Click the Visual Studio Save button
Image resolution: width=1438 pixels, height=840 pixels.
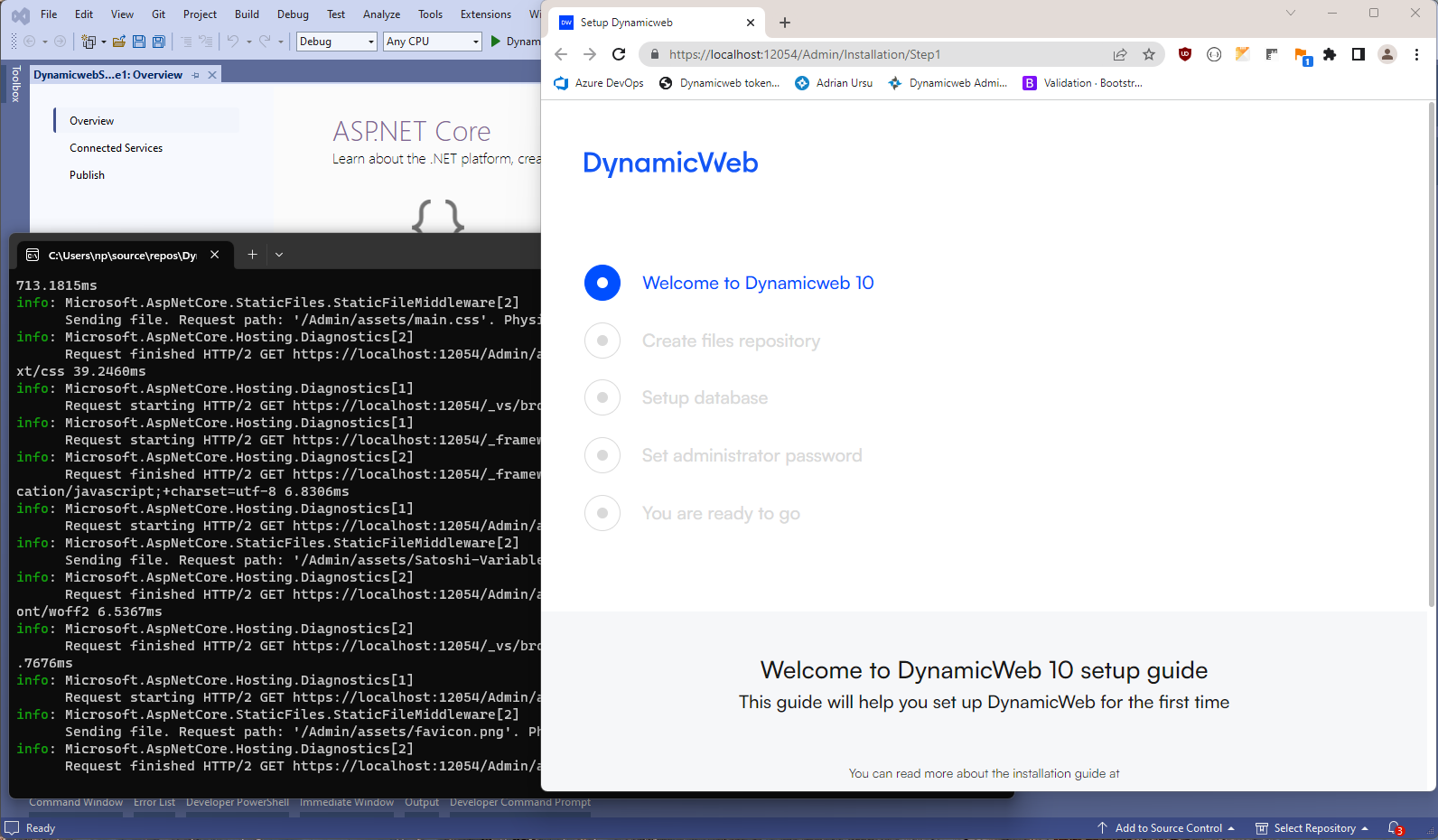tap(139, 42)
